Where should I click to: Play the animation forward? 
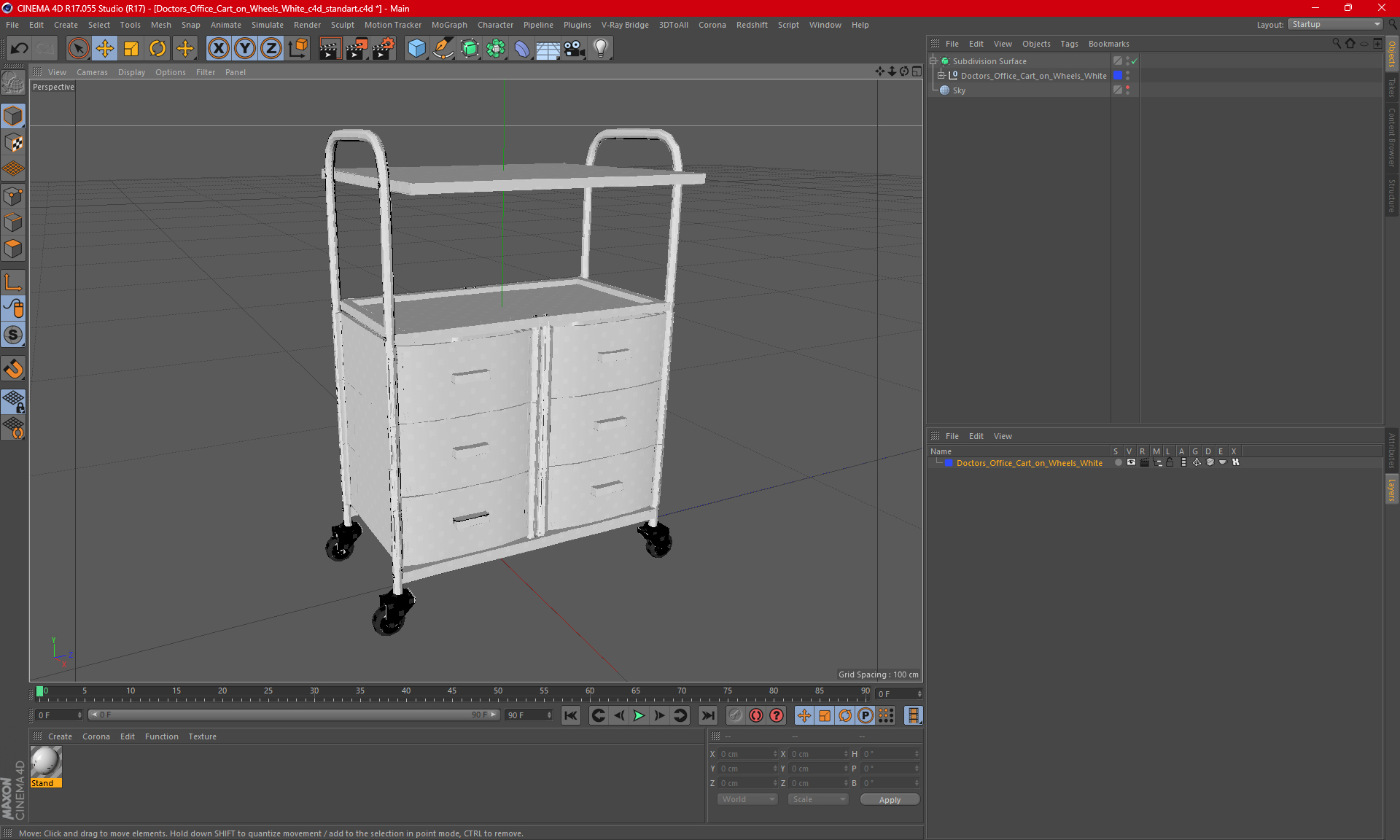click(x=639, y=715)
